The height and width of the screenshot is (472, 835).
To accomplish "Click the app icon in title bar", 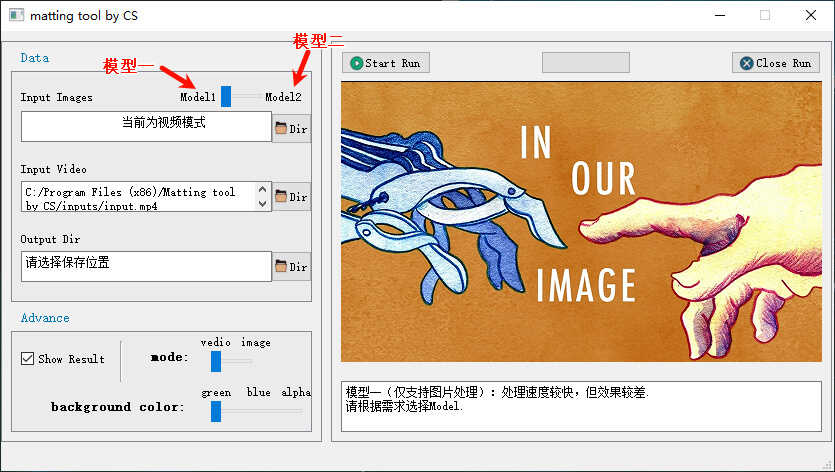I will pyautogui.click(x=16, y=15).
